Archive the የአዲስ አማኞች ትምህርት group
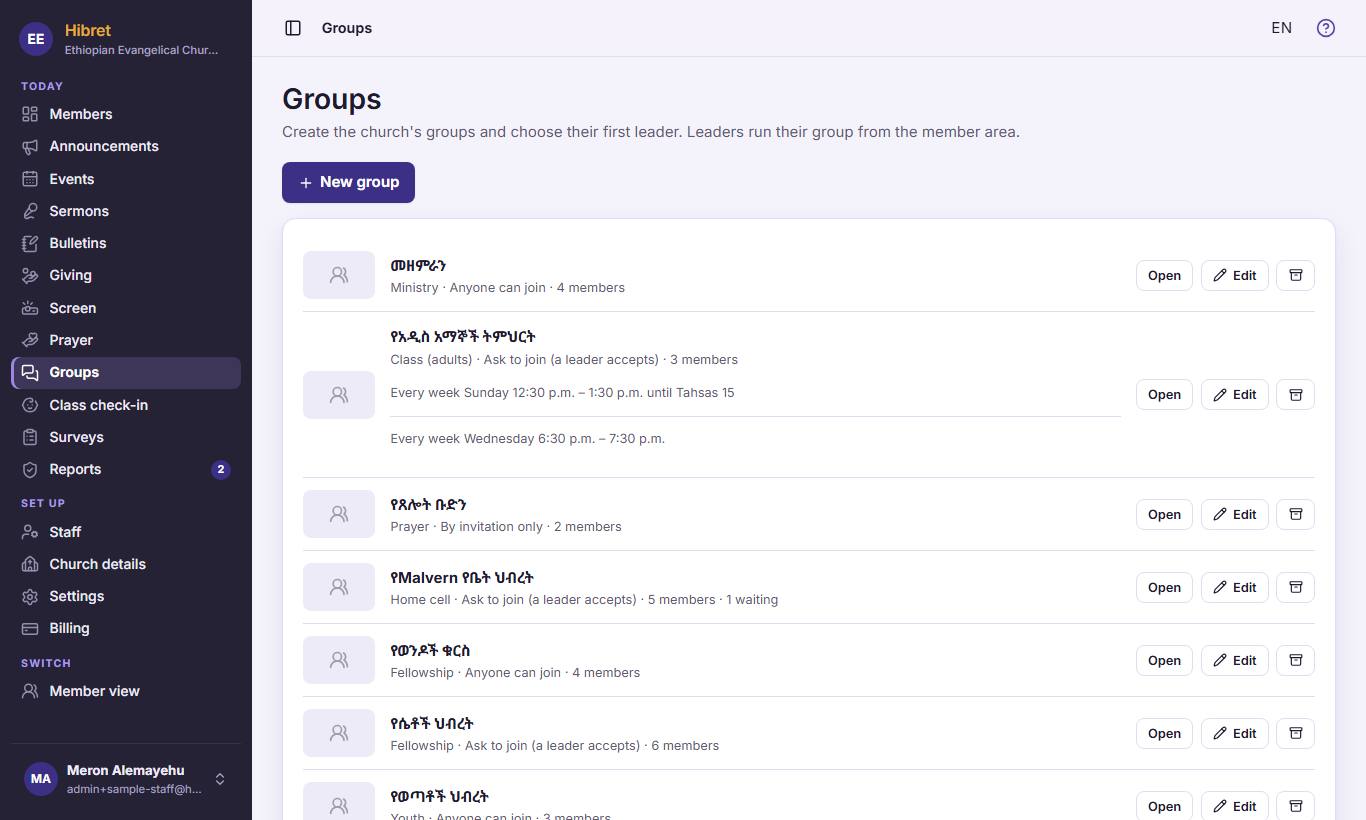This screenshot has height=820, width=1366. 1295,394
